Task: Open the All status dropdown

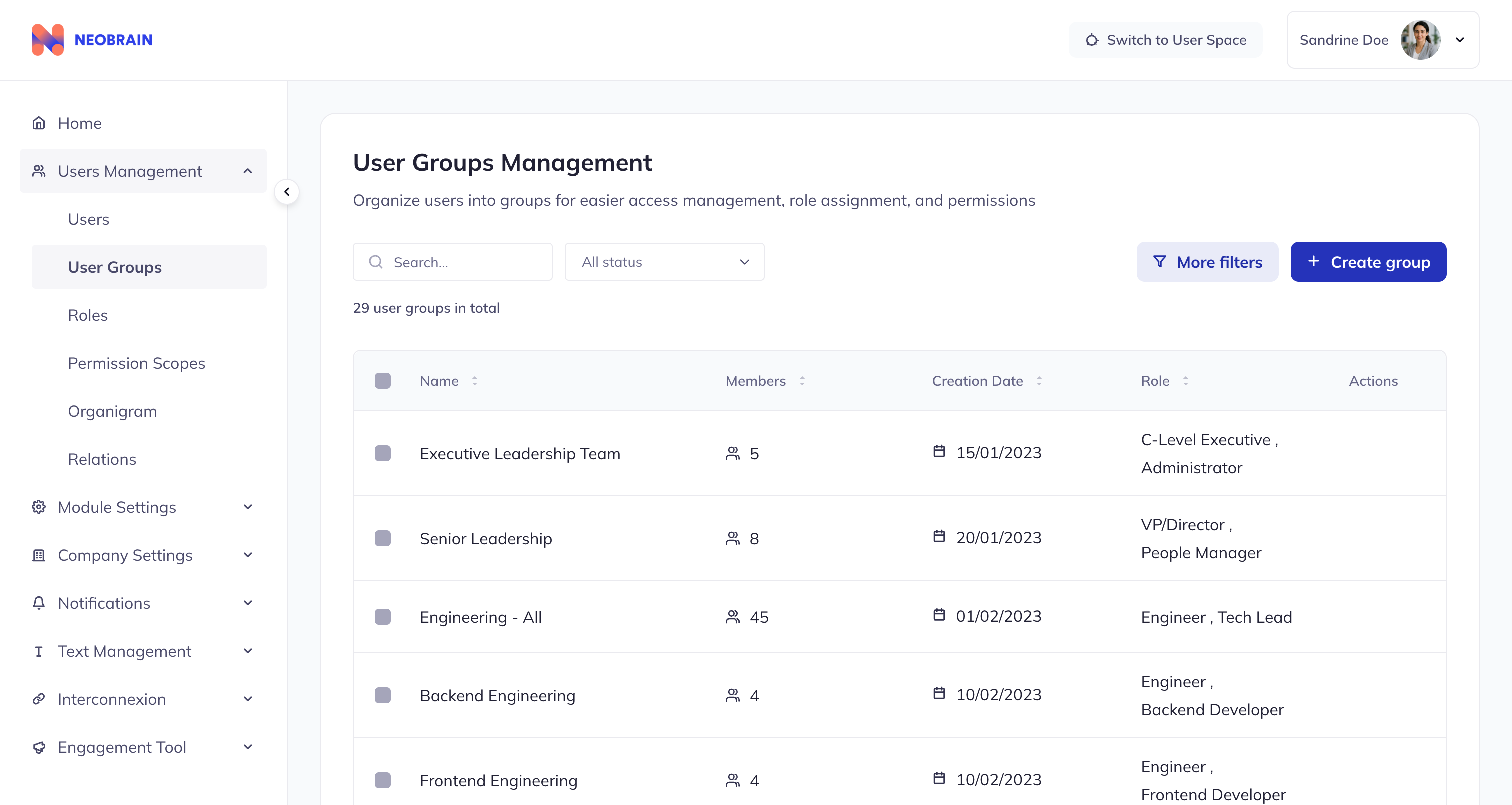Action: (x=664, y=262)
